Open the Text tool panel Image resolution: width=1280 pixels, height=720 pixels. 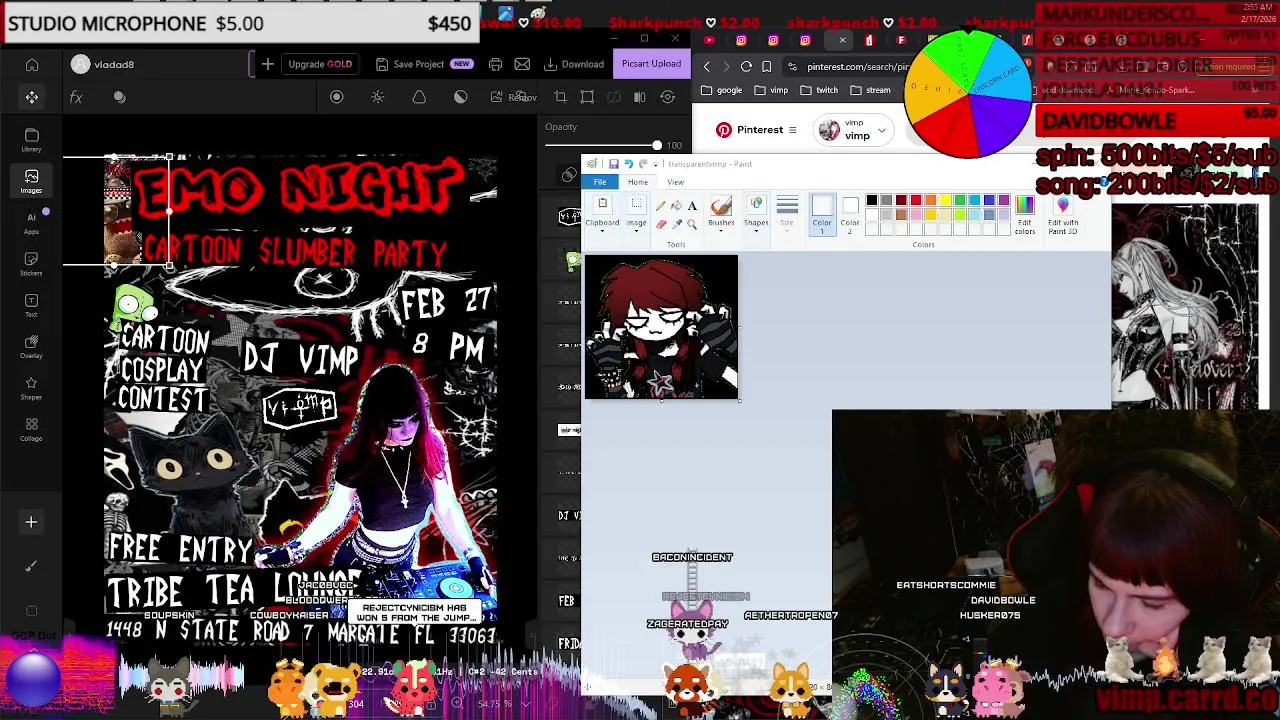pyautogui.click(x=31, y=305)
